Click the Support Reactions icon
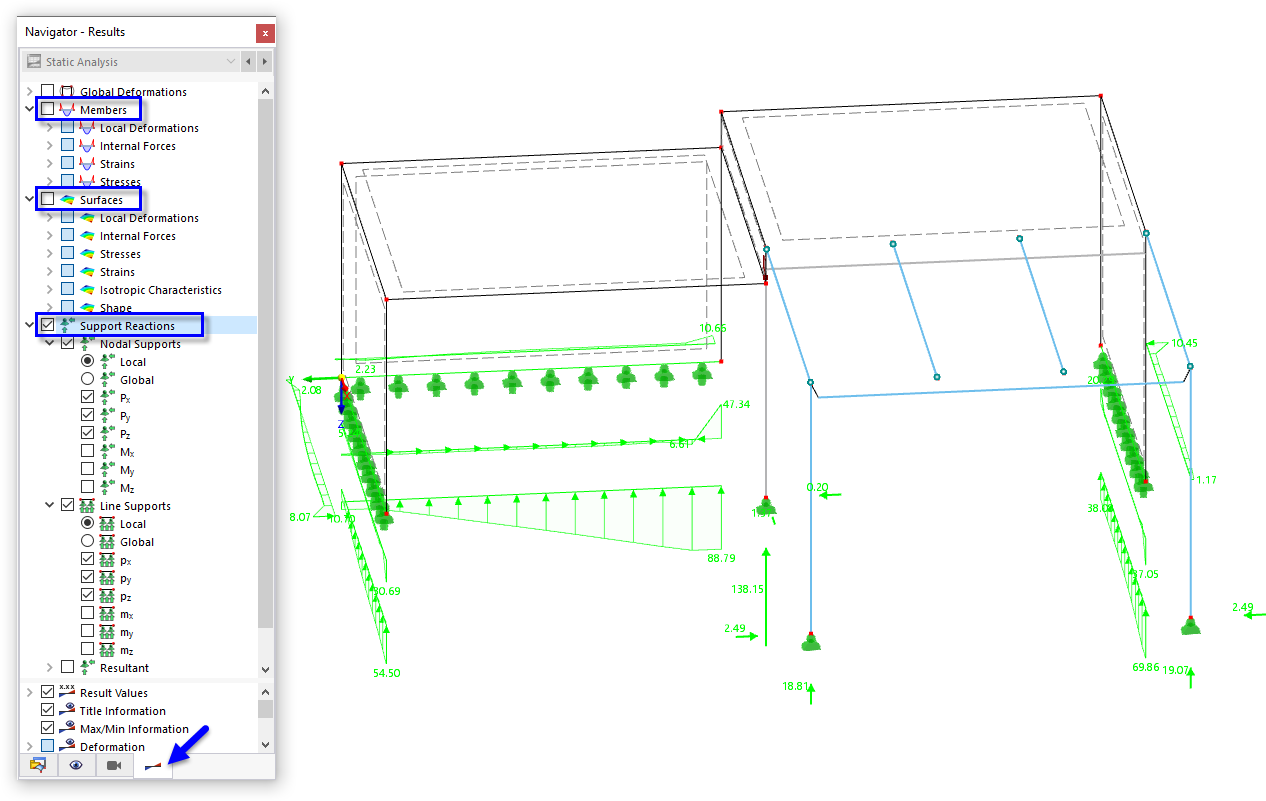1266x801 pixels. coord(68,326)
